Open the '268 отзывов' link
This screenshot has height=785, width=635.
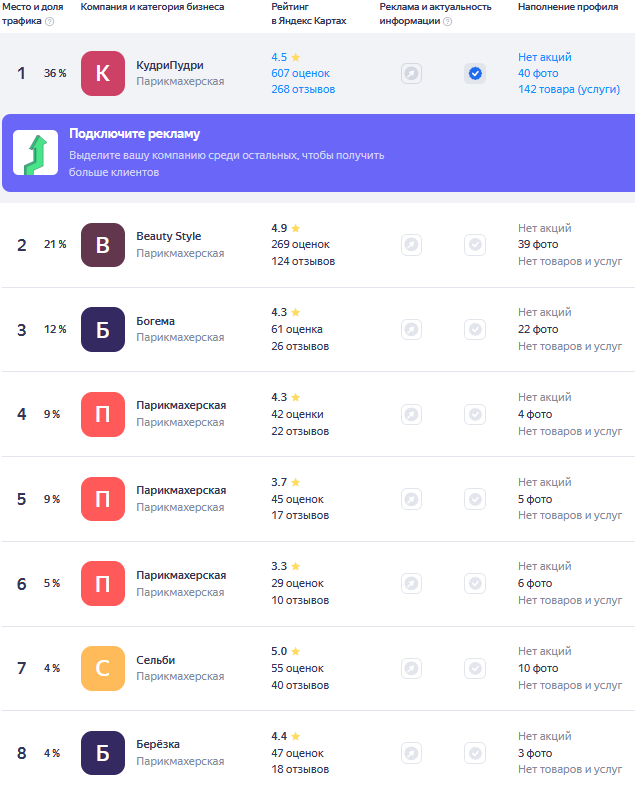pos(303,89)
